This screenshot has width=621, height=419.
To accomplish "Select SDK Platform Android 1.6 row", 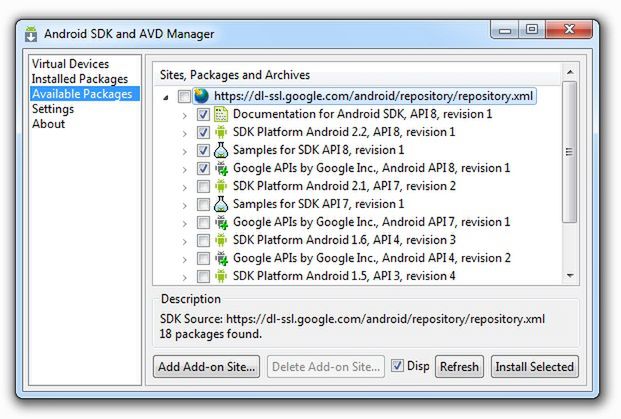I will point(344,240).
